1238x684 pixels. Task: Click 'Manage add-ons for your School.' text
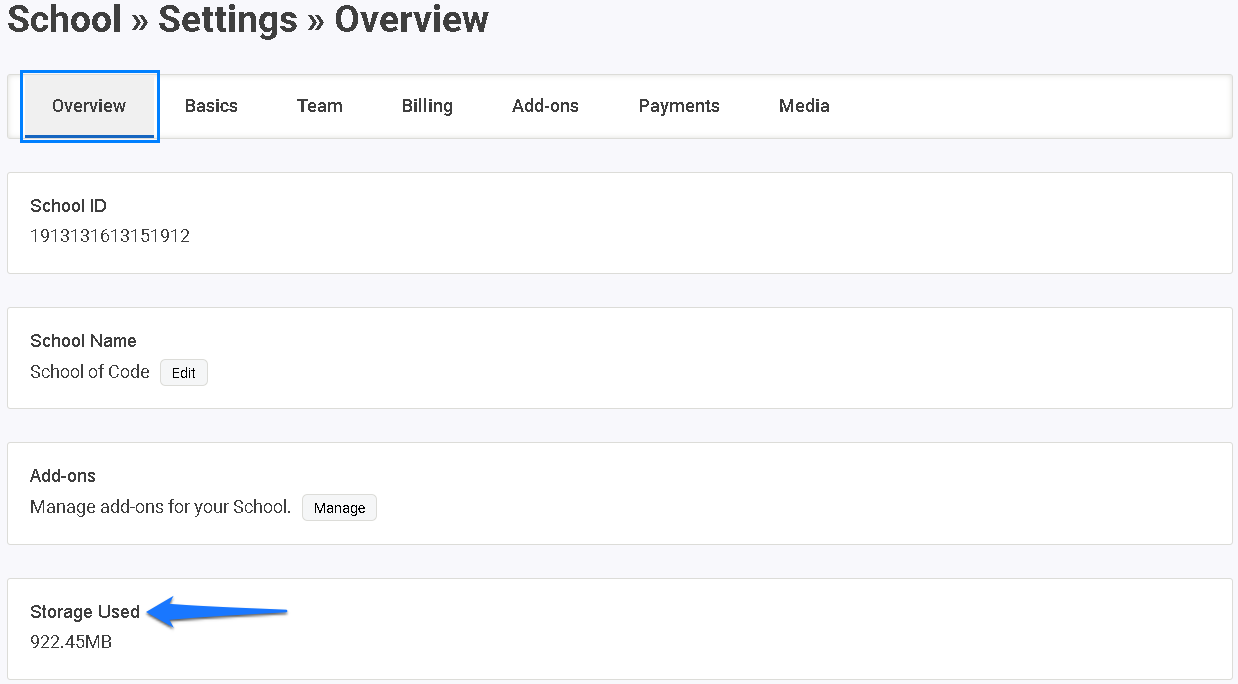pos(160,507)
